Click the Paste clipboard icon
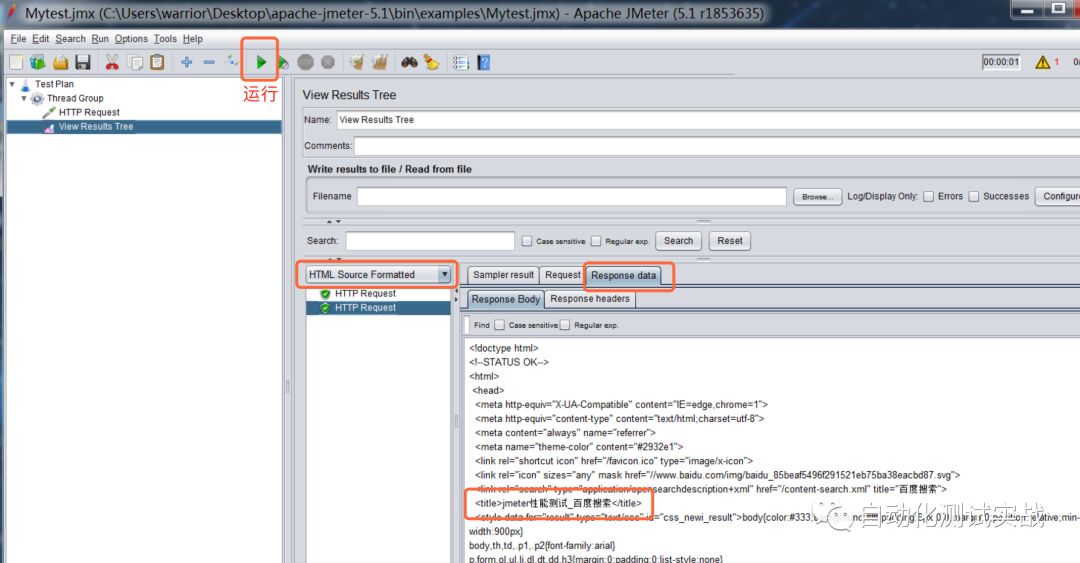 click(x=158, y=63)
